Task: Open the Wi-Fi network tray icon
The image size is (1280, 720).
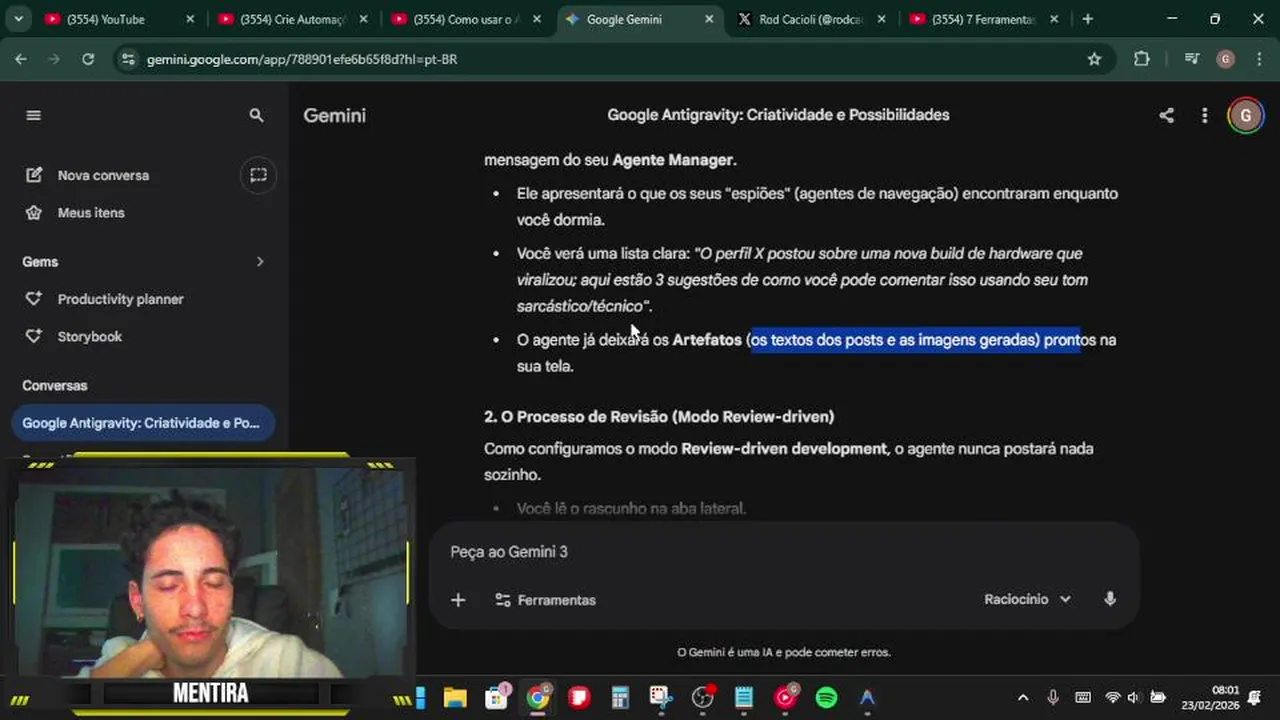Action: pos(1112,698)
